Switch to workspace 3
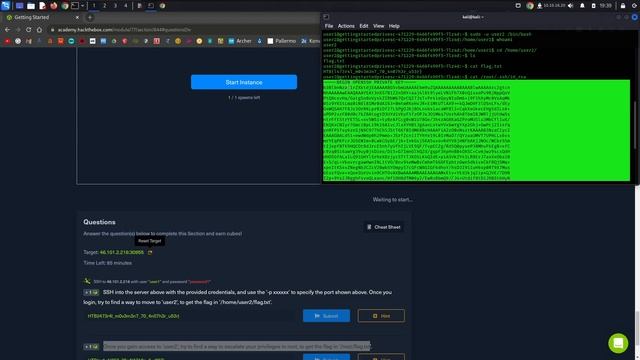640x360 pixels. coord(115,6)
